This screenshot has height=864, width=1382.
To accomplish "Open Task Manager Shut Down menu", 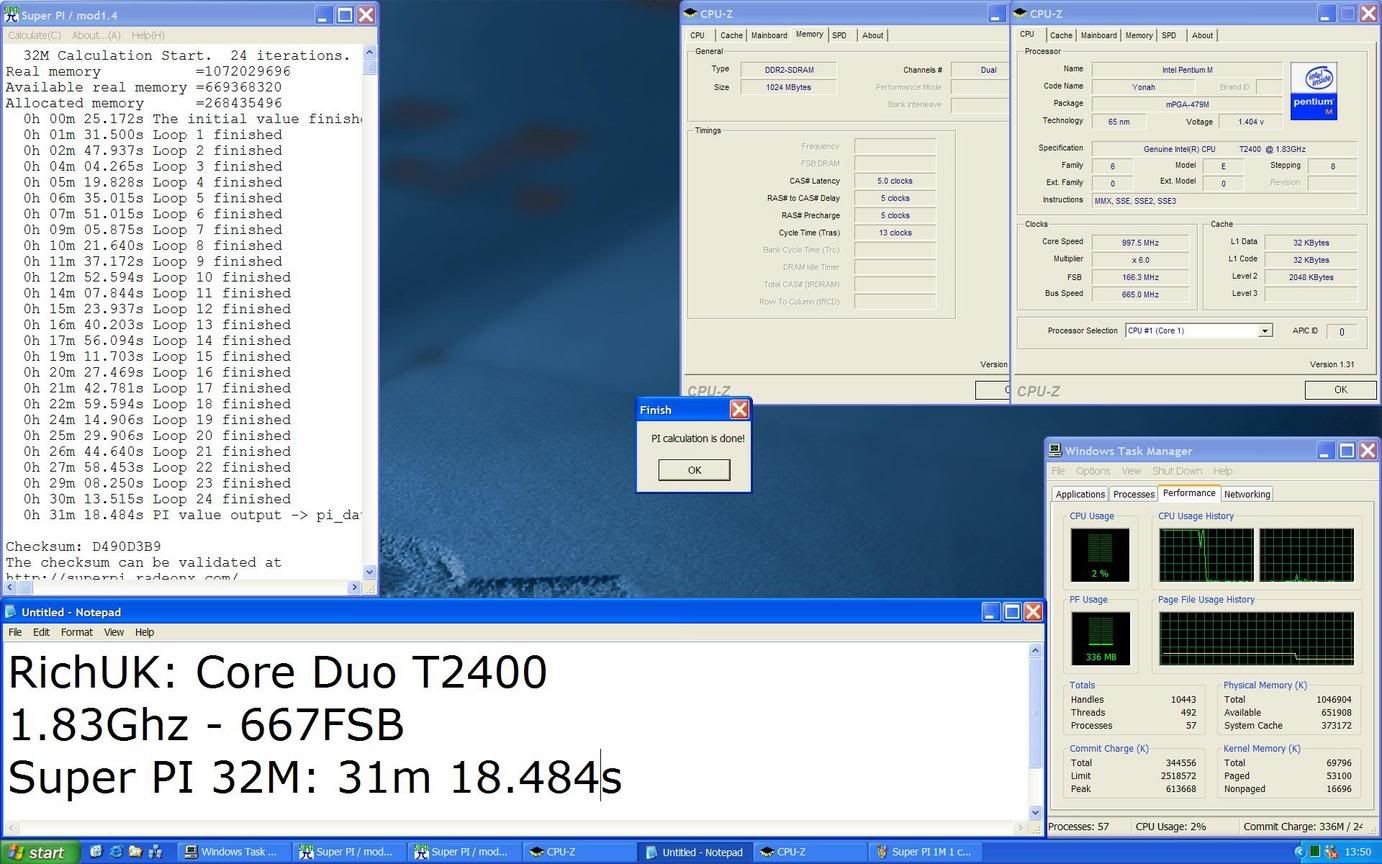I will point(1177,471).
